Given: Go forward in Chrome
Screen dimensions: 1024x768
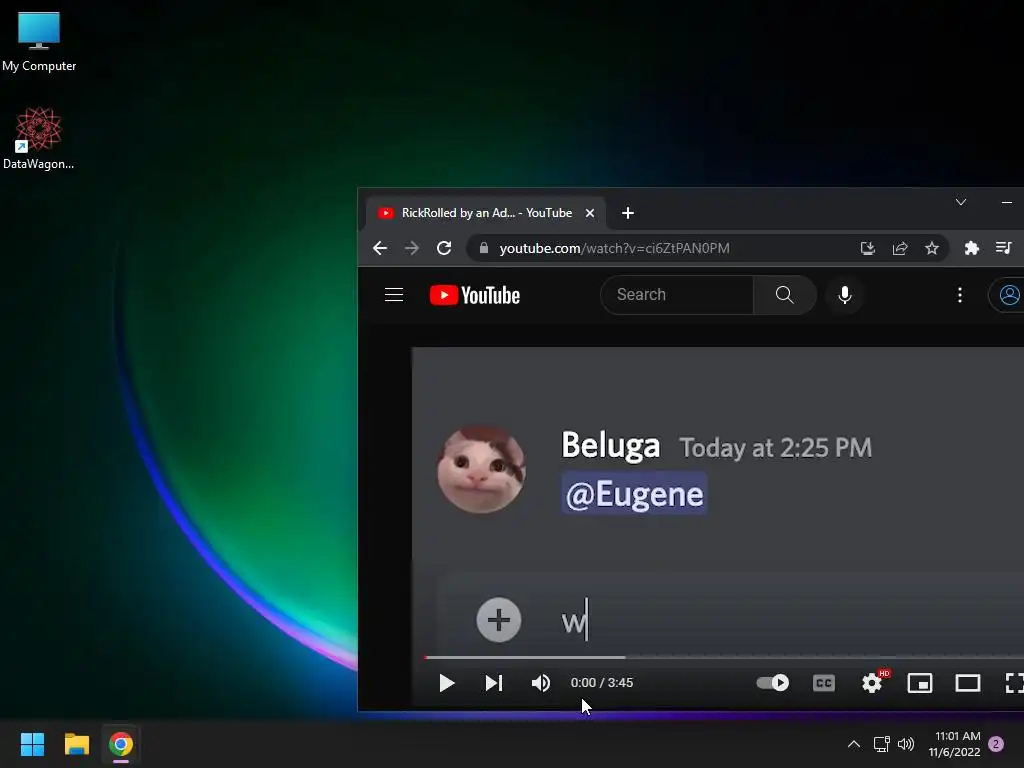Looking at the screenshot, I should tap(411, 248).
